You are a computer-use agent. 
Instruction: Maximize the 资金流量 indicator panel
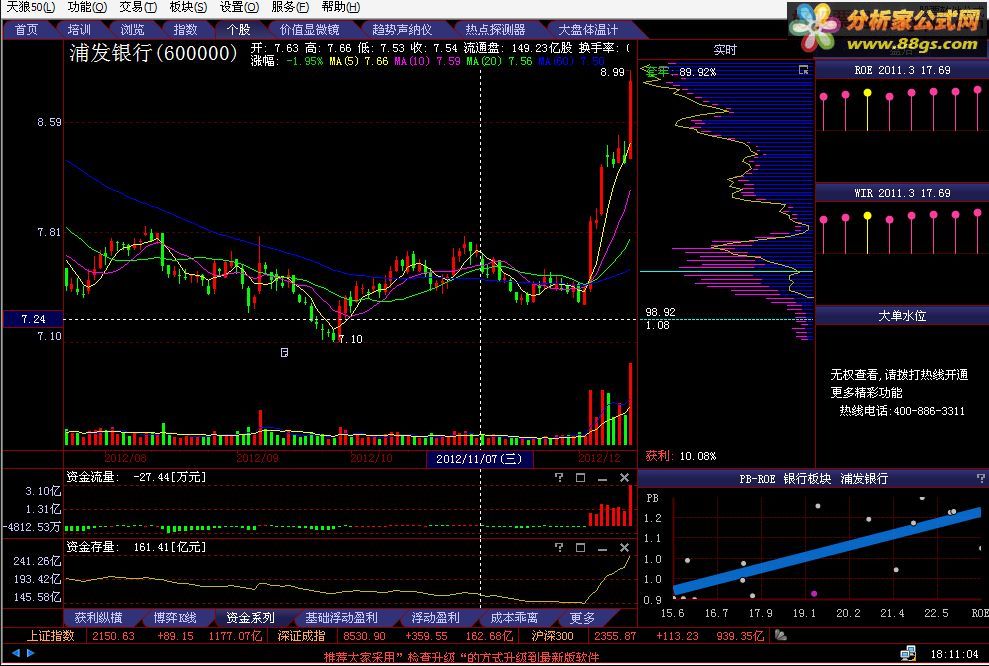click(x=580, y=477)
